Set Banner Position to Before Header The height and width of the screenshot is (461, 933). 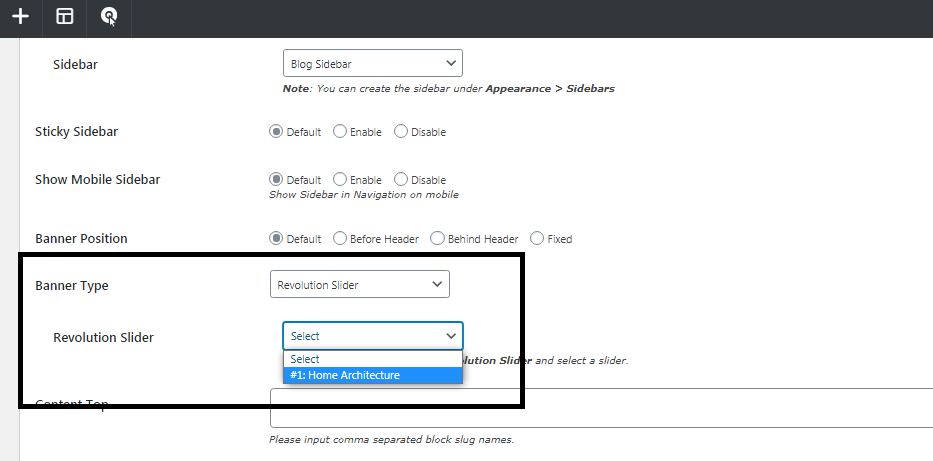[x=340, y=239]
